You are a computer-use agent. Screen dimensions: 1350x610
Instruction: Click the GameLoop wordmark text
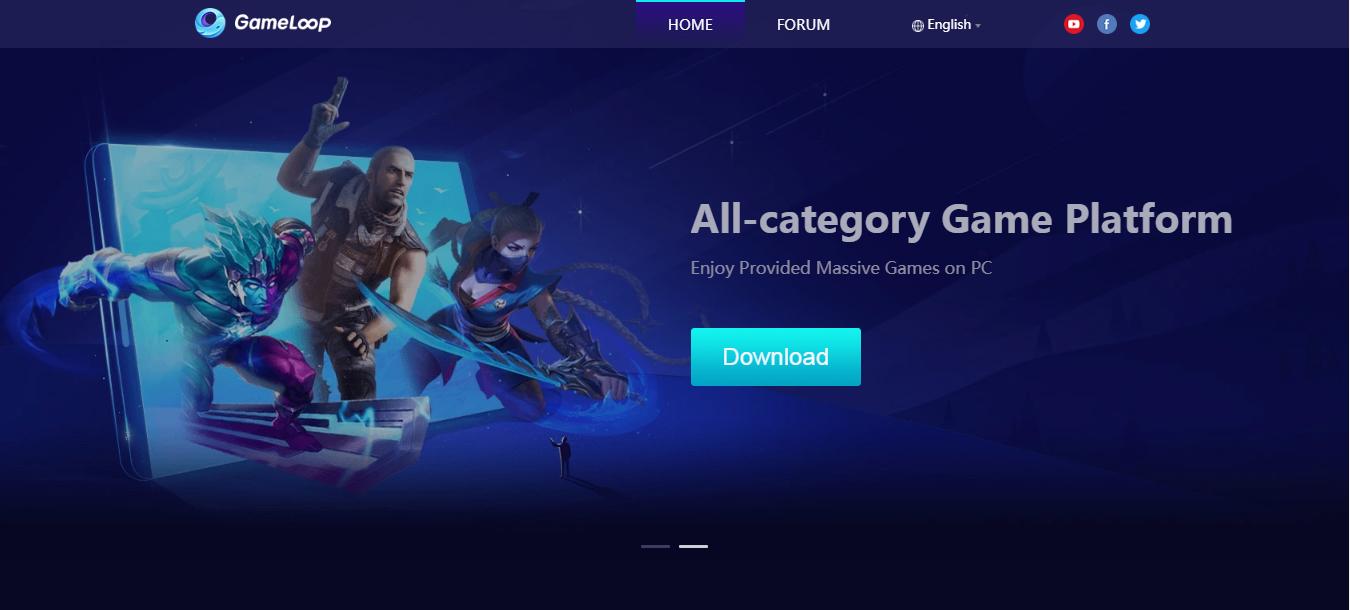pos(283,22)
